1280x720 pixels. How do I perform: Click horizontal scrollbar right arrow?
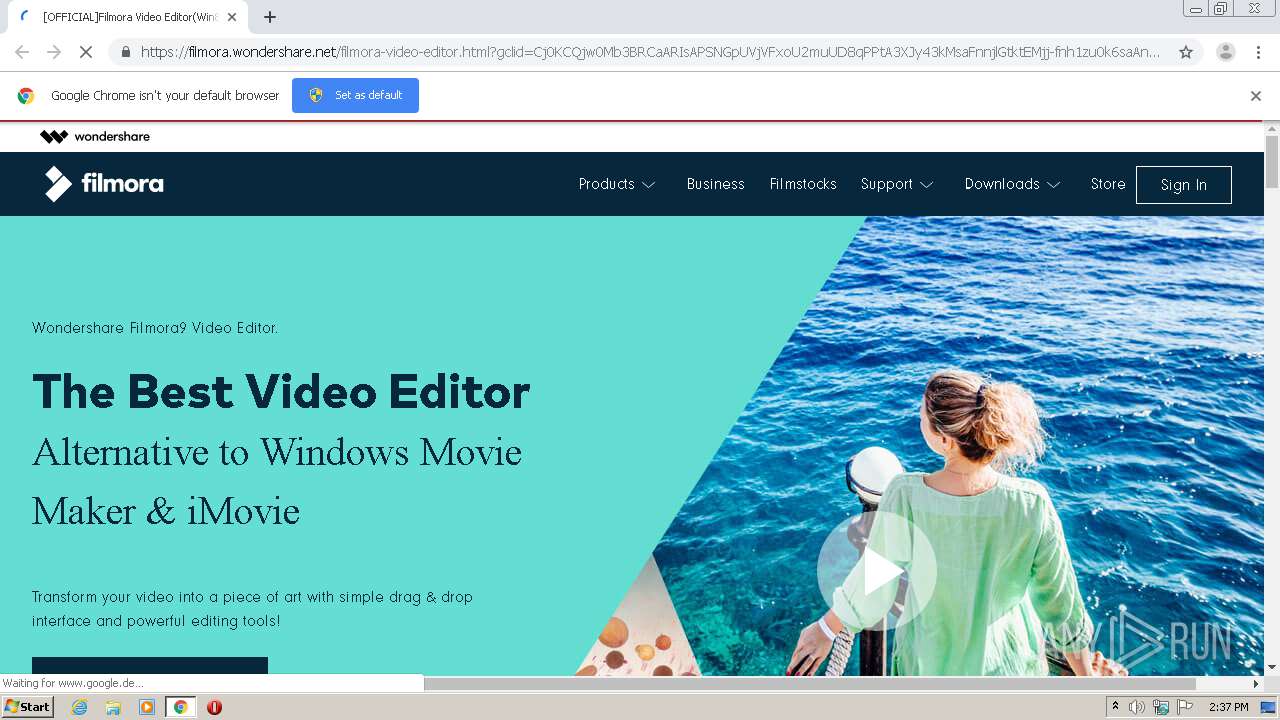point(1257,684)
